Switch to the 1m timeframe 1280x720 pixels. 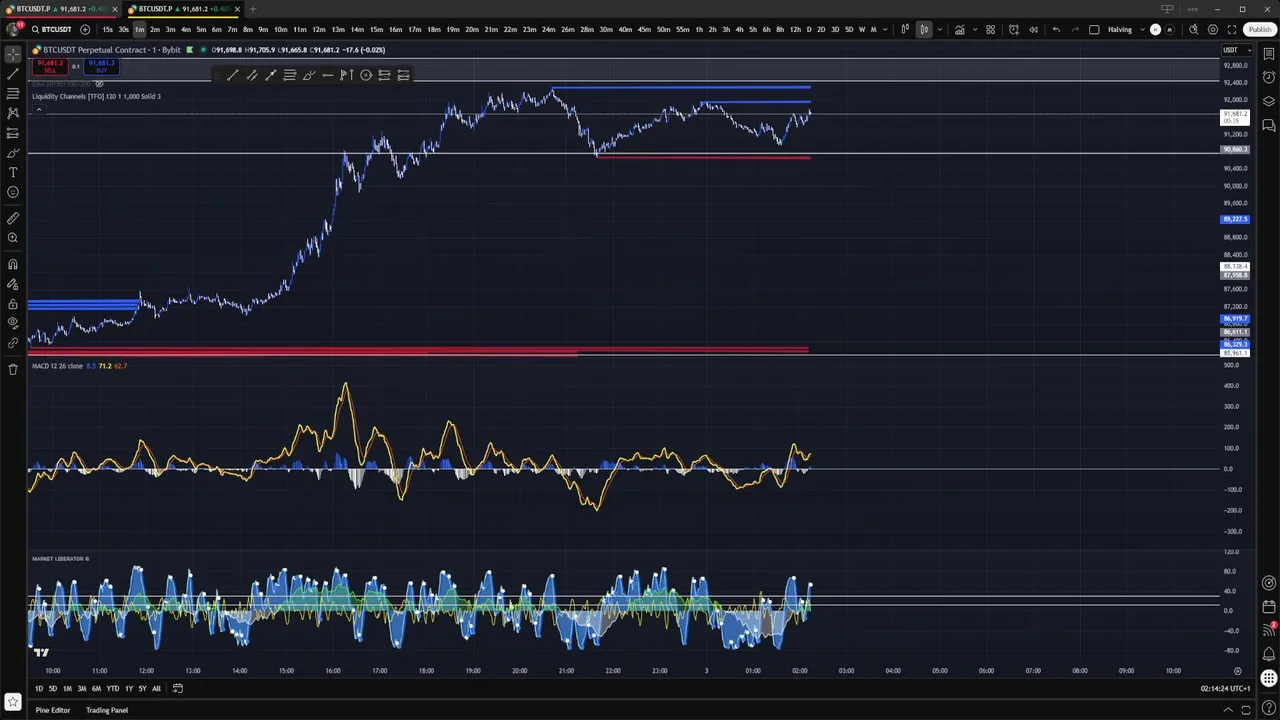tap(139, 30)
